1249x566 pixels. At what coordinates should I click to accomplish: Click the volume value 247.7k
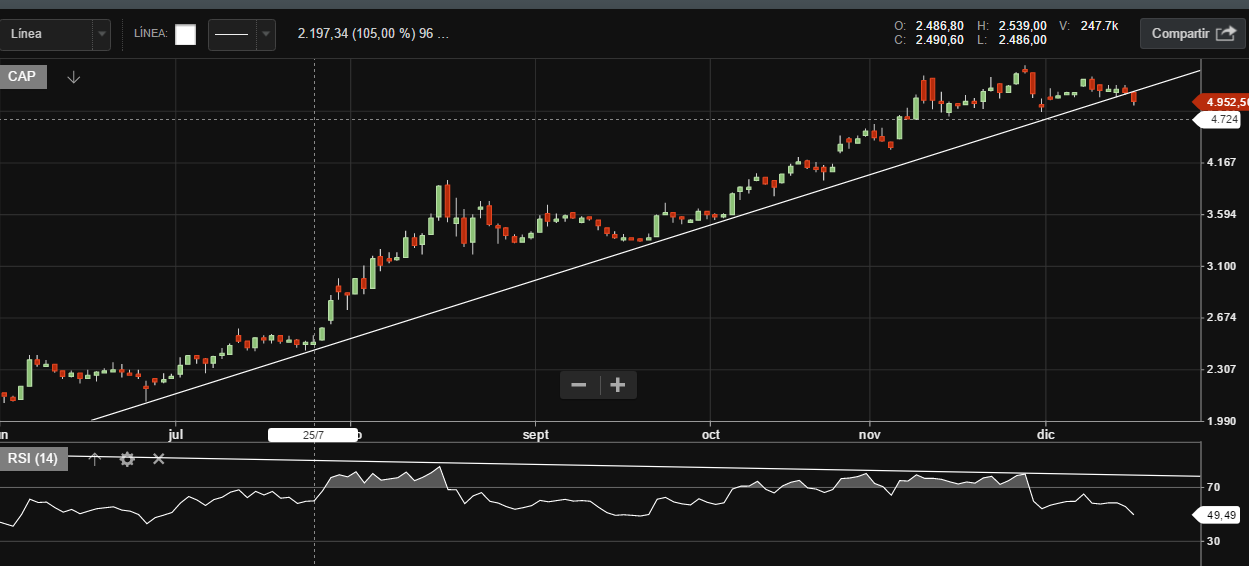pyautogui.click(x=1099, y=26)
